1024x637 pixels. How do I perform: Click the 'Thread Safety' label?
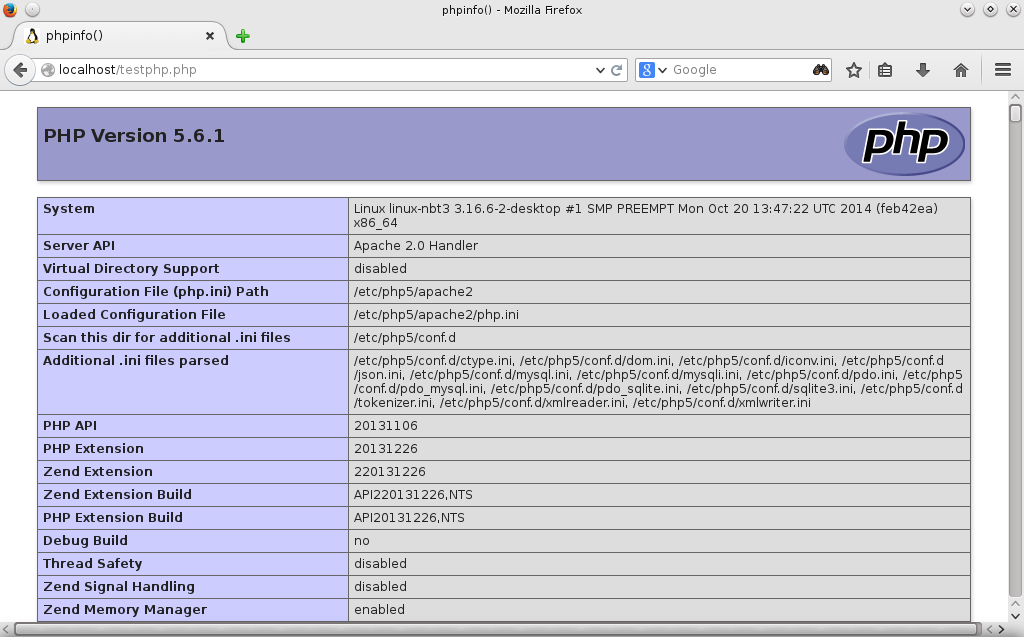(92, 564)
